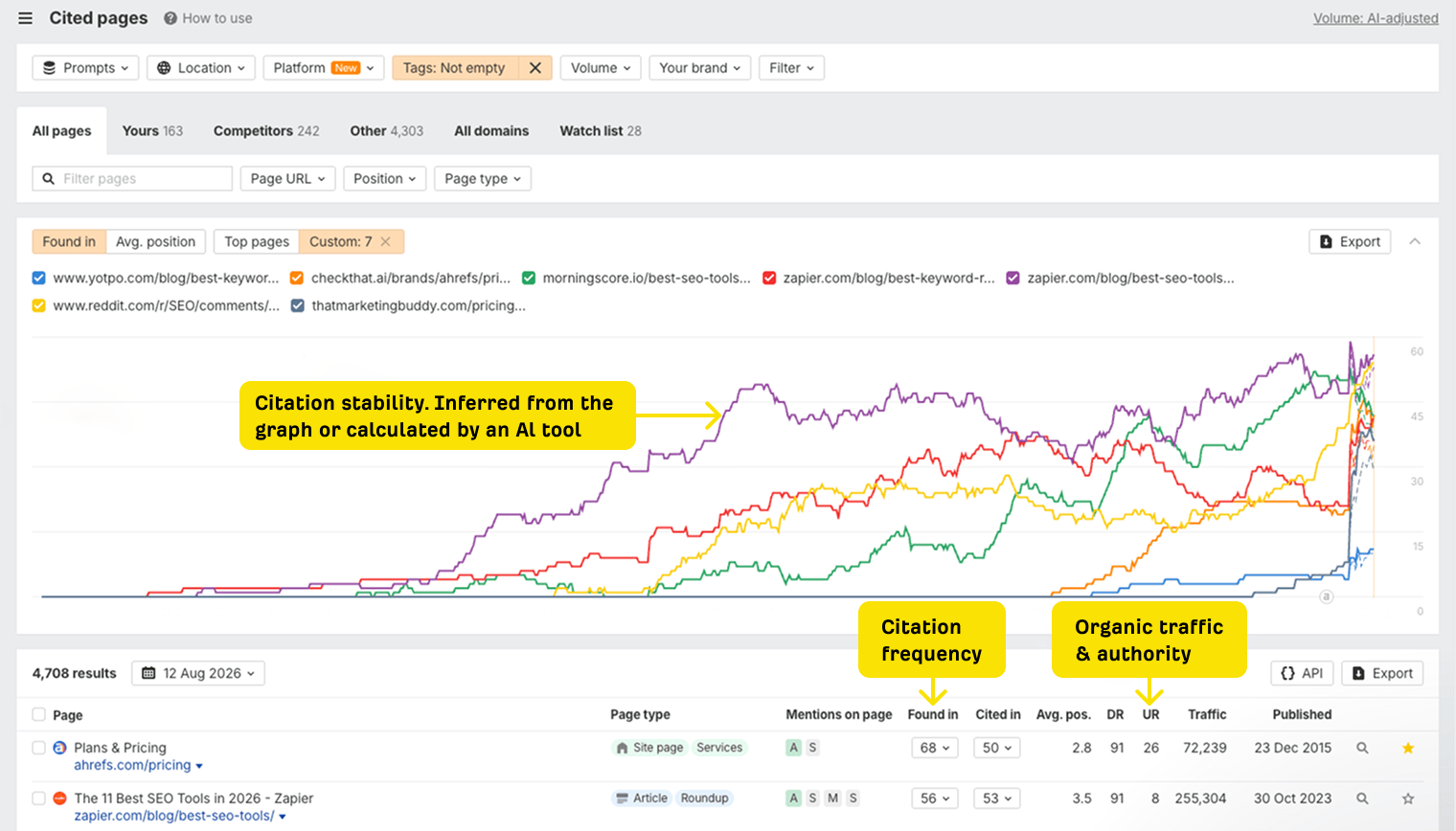Select the Top pages chart option
1456x831 pixels.
[257, 242]
